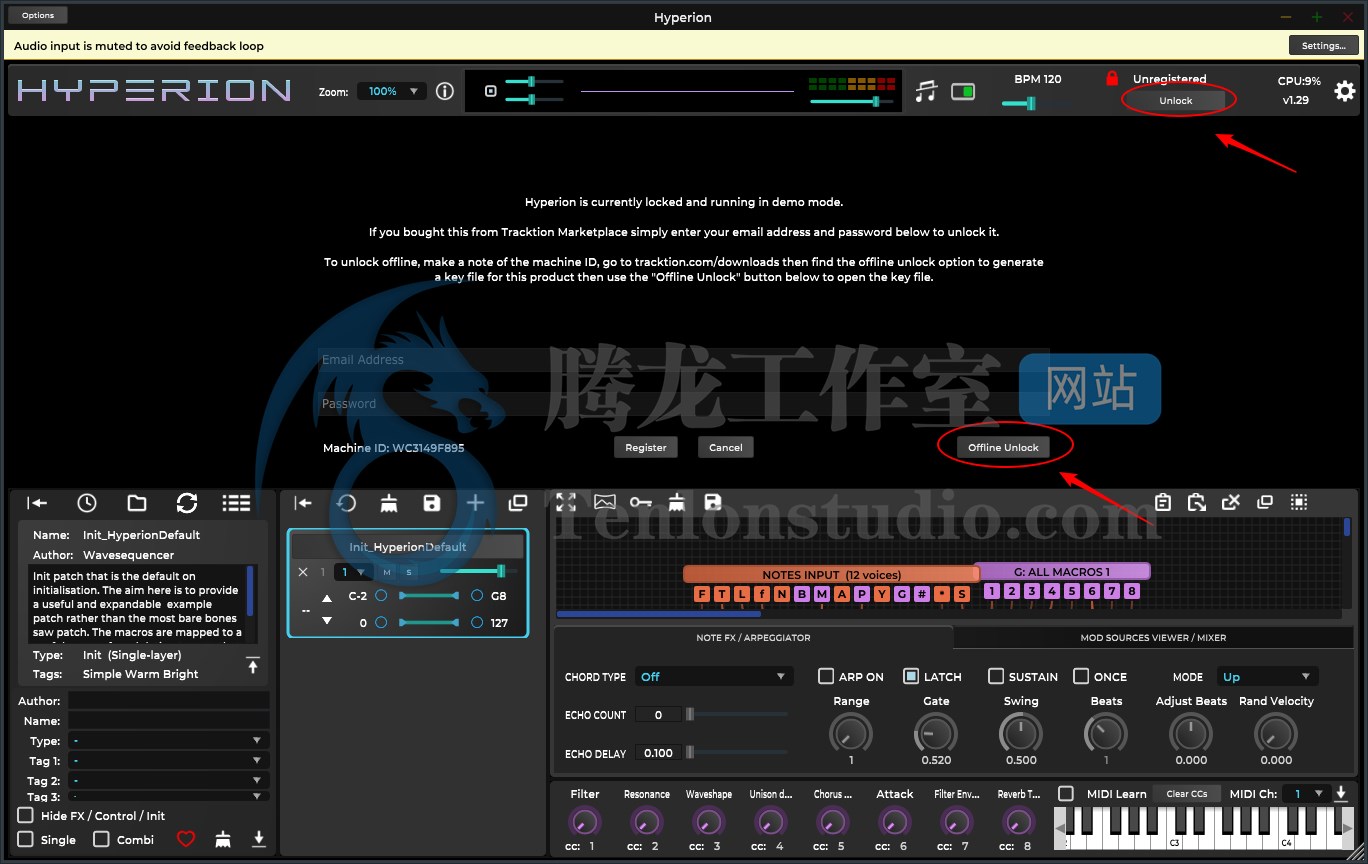This screenshot has width=1368, height=864.
Task: Open the Type filter dropdown
Action: [168, 741]
